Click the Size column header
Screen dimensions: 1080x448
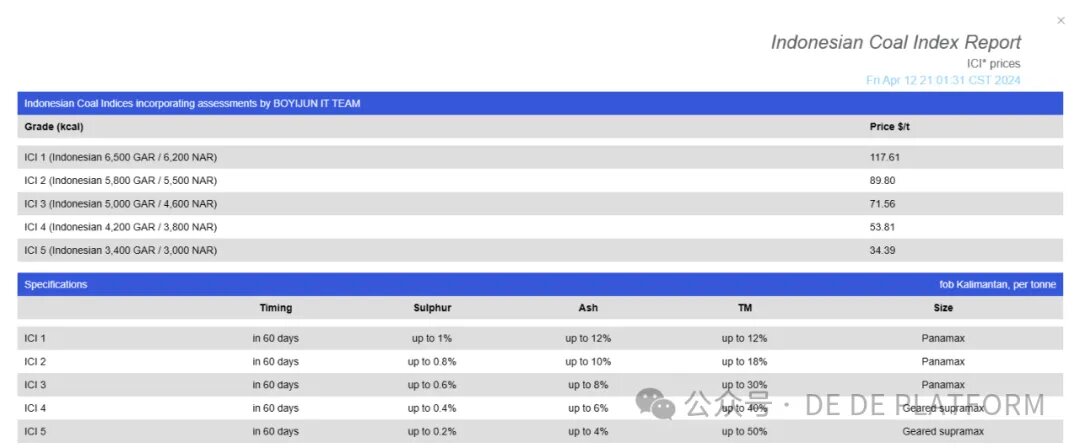[943, 308]
